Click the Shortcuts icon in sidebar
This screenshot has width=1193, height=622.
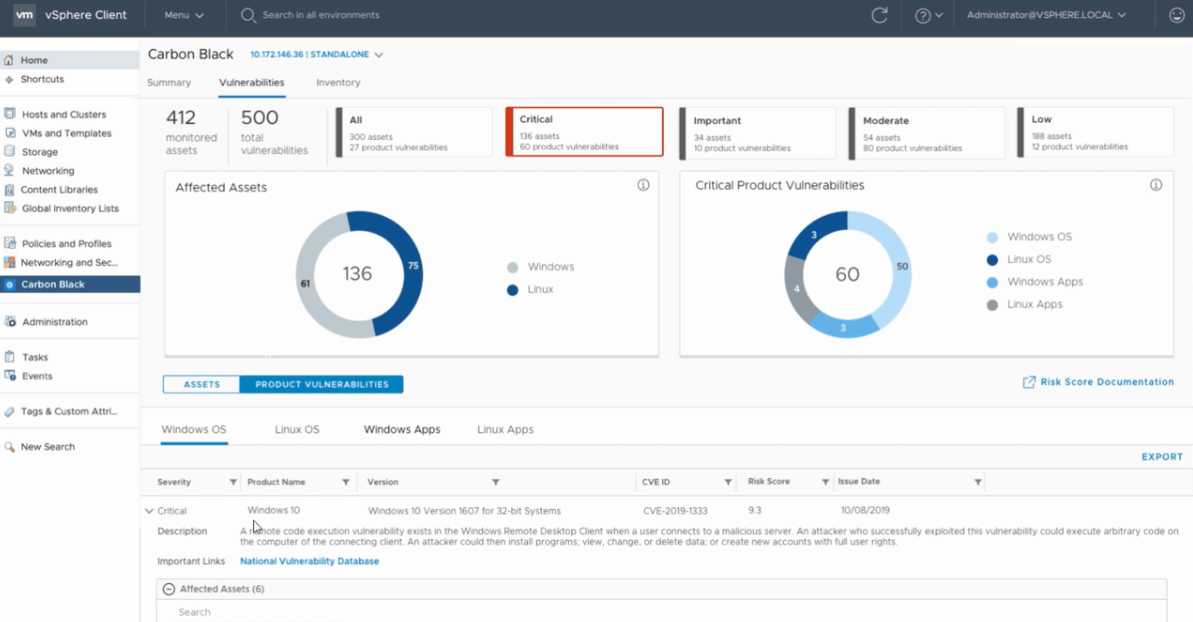9,79
